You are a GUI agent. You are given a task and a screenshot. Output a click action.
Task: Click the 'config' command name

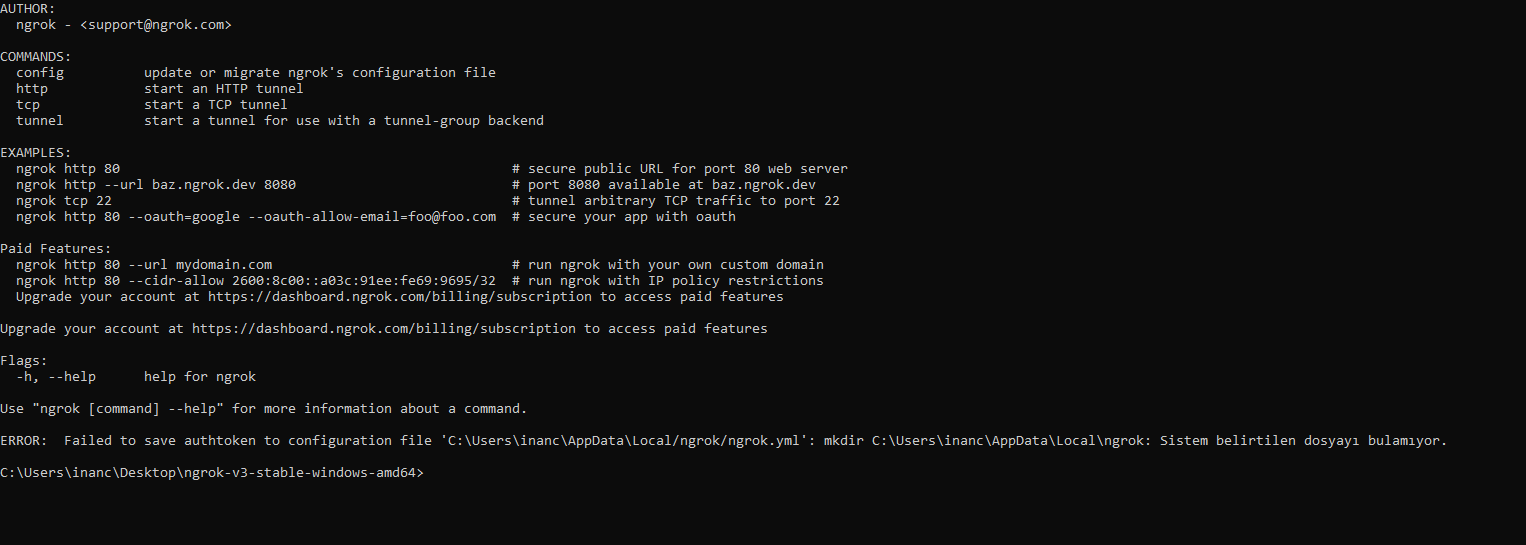(x=40, y=73)
